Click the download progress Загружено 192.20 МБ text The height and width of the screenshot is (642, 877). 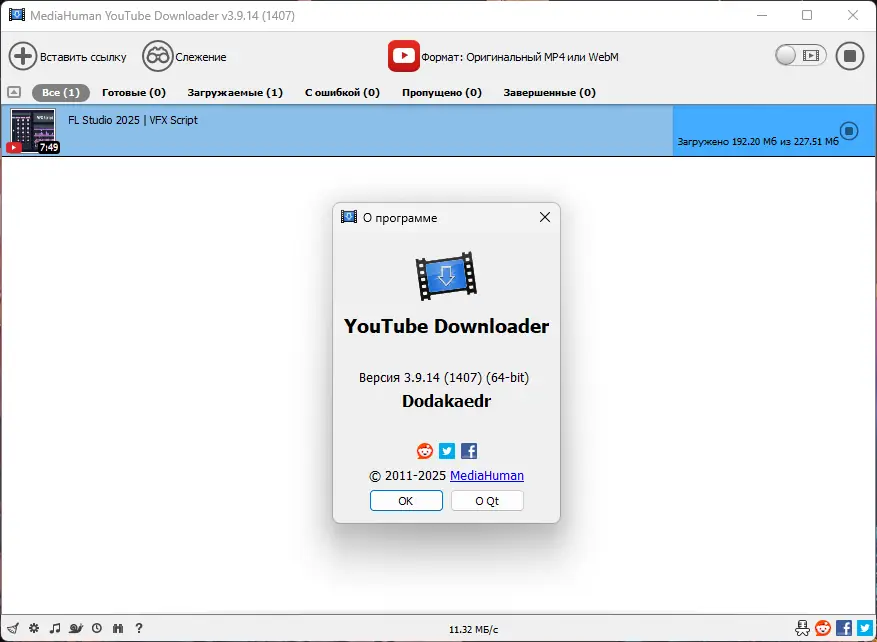point(758,142)
